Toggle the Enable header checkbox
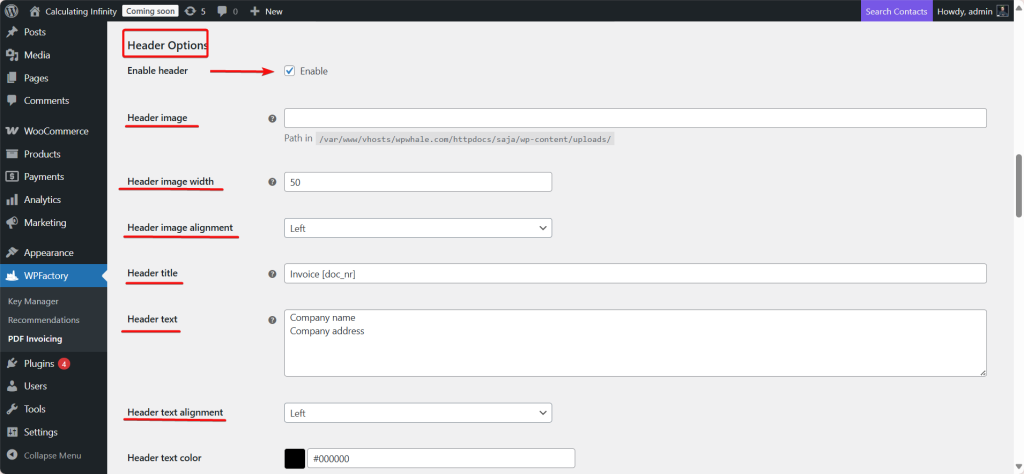The height and width of the screenshot is (474, 1024). click(289, 71)
